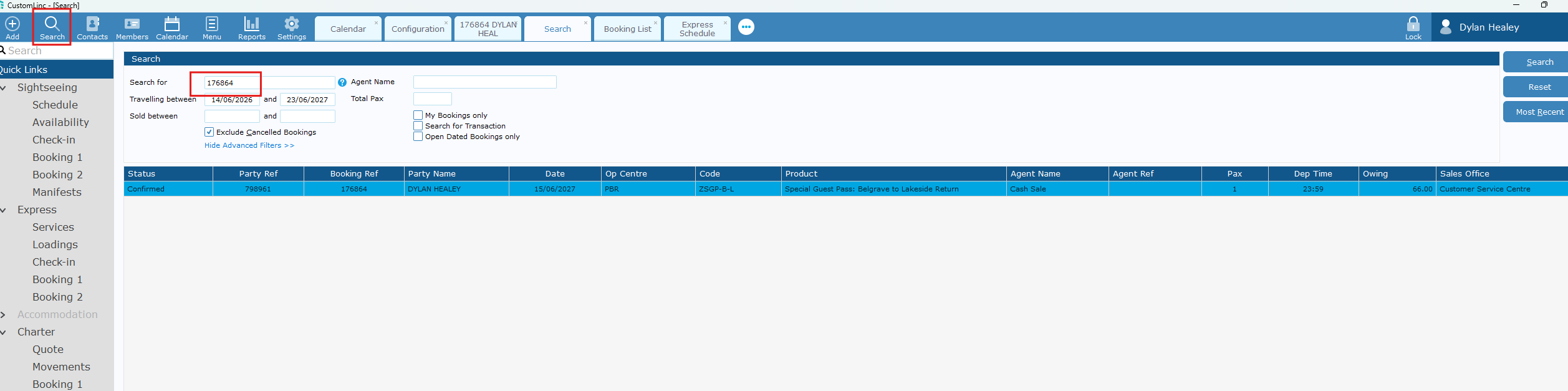
Task: Enable Open Dated Bookings only checkbox
Action: click(418, 137)
